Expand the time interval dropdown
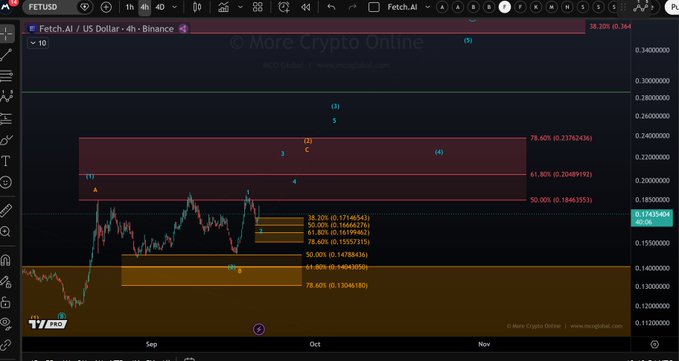The width and height of the screenshot is (679, 361). pyautogui.click(x=175, y=7)
